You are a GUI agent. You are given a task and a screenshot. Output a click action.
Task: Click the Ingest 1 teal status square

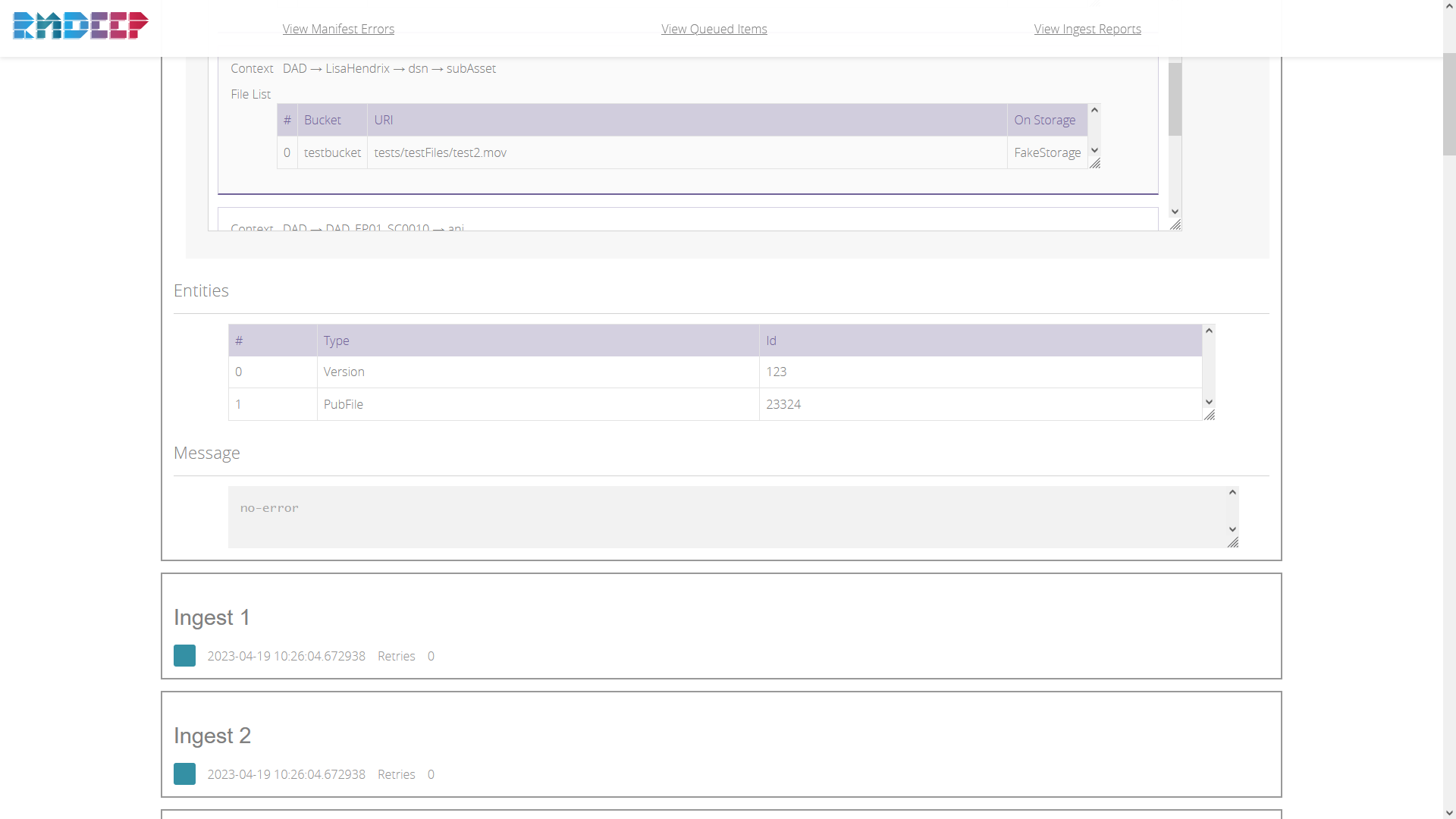tap(184, 656)
